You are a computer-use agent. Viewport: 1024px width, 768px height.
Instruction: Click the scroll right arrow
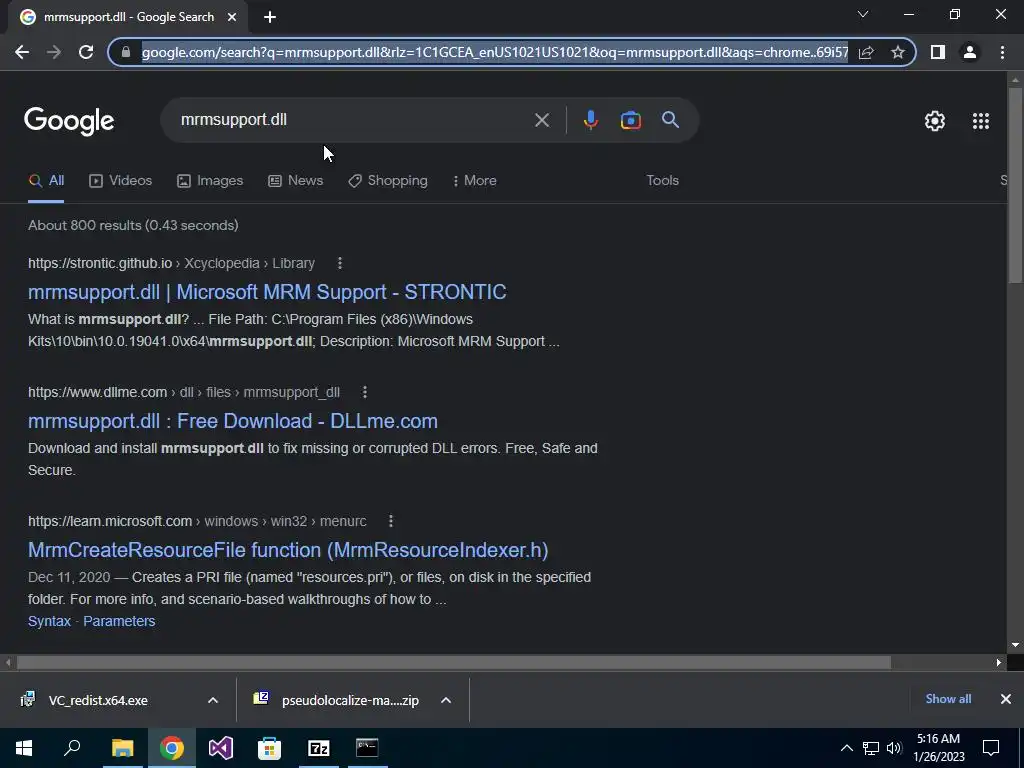[999, 663]
